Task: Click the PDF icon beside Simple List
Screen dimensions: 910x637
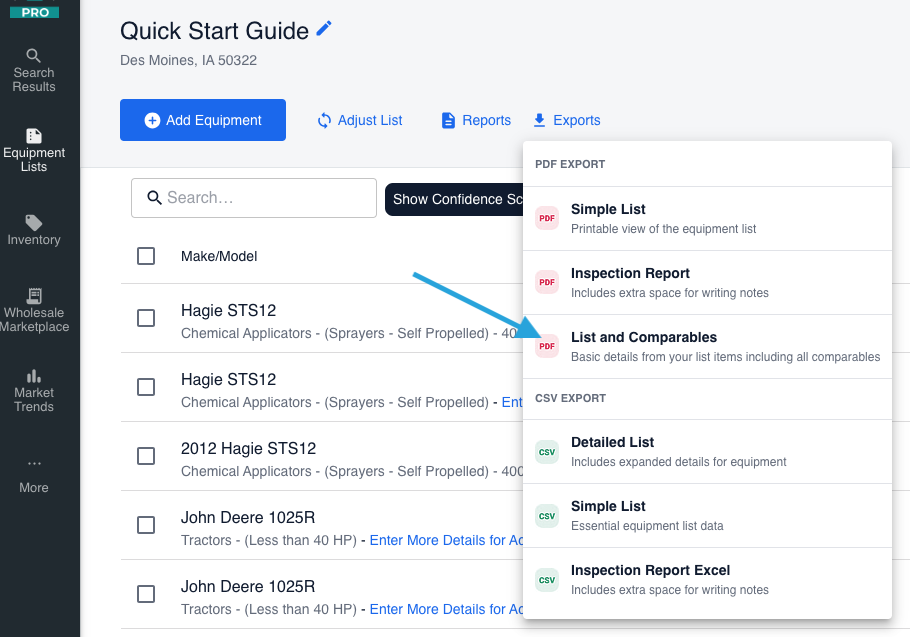Action: [x=547, y=218]
